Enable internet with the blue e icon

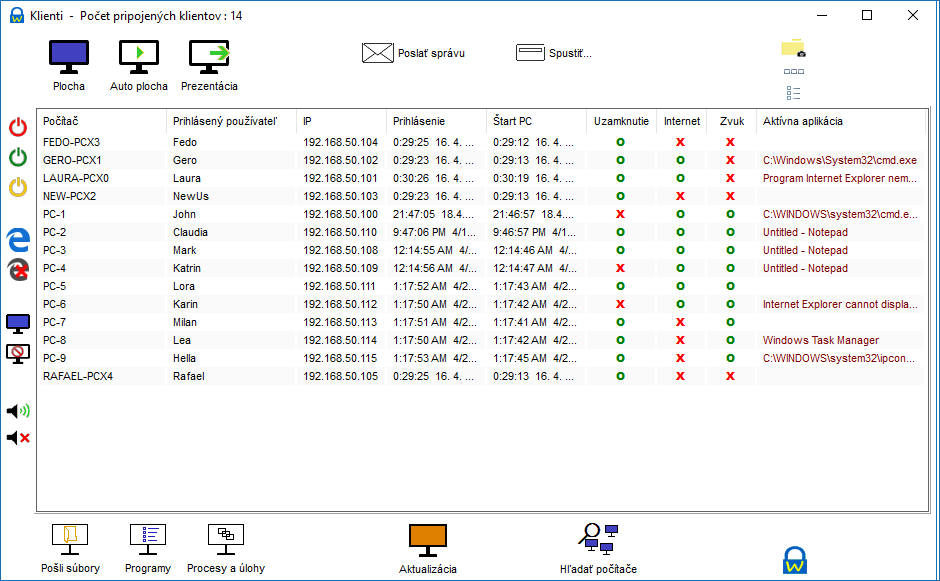18,240
